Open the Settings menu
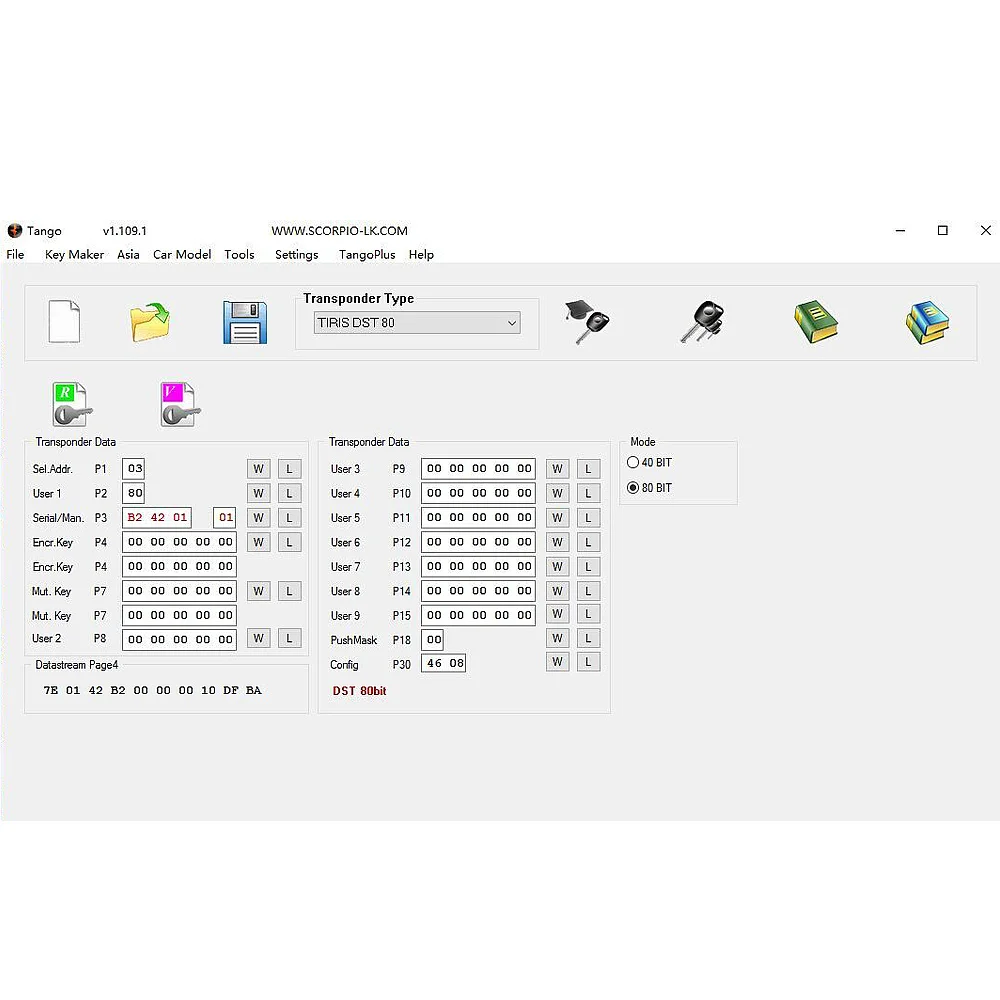Viewport: 1000px width, 1000px height. click(297, 254)
